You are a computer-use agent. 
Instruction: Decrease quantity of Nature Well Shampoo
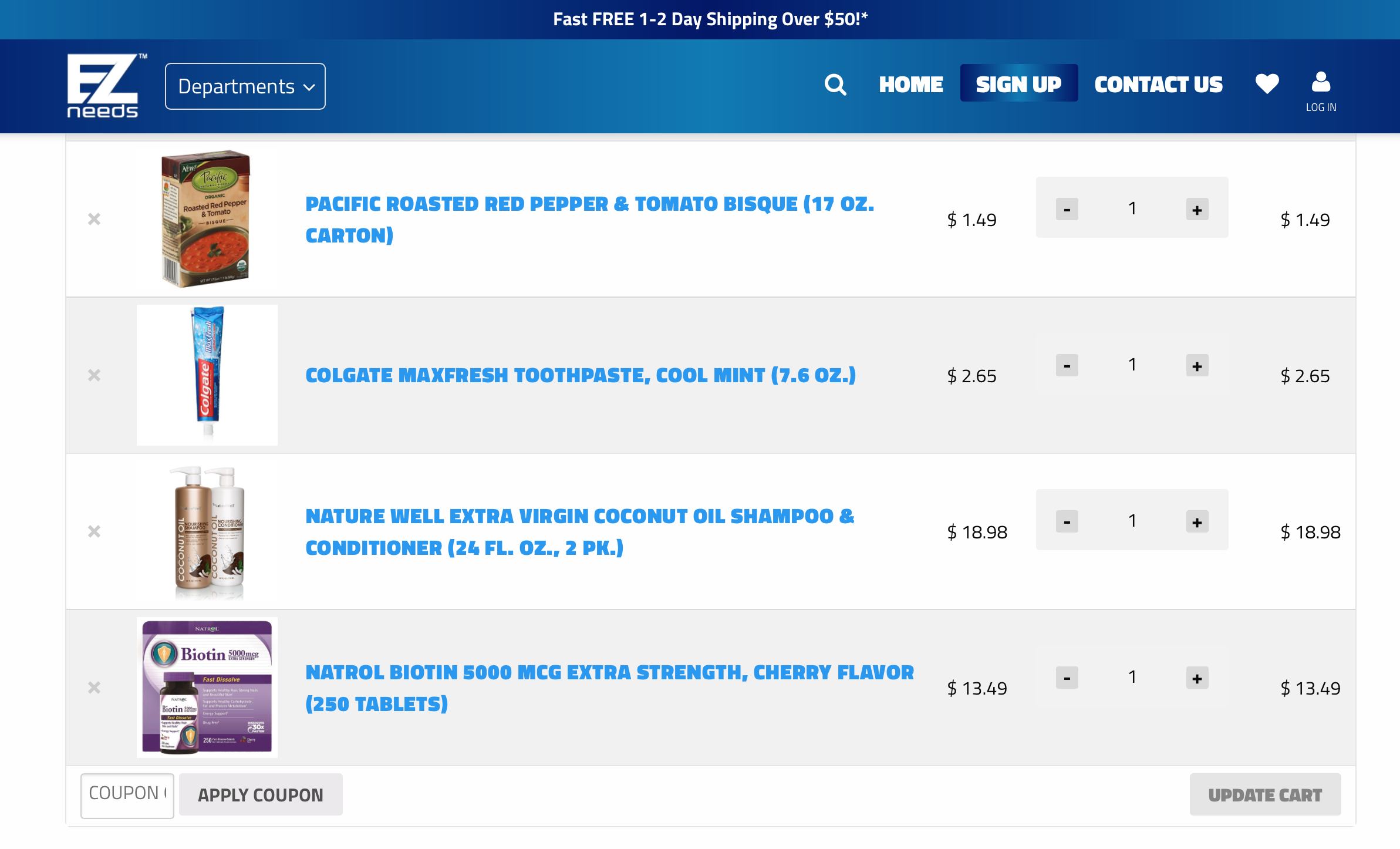pos(1067,521)
